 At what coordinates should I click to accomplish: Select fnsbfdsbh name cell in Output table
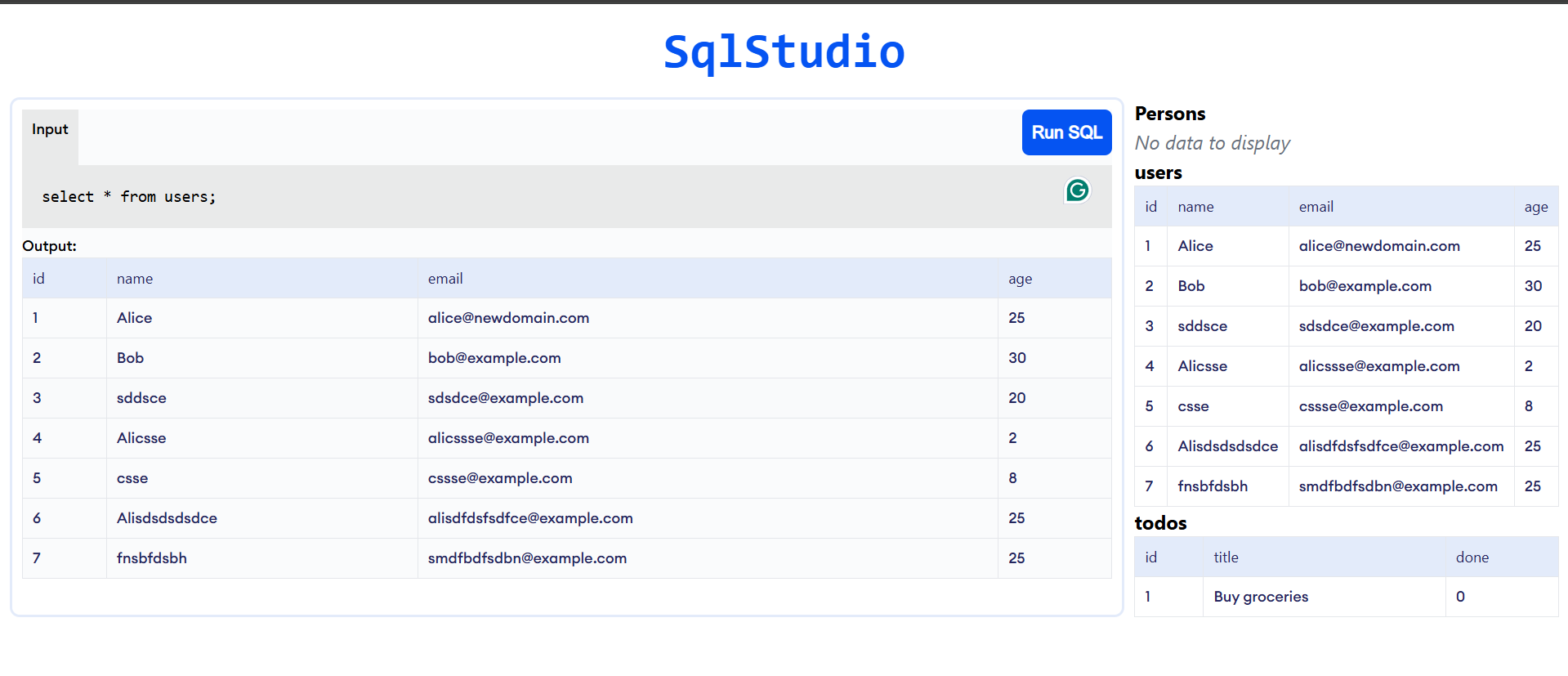[261, 558]
